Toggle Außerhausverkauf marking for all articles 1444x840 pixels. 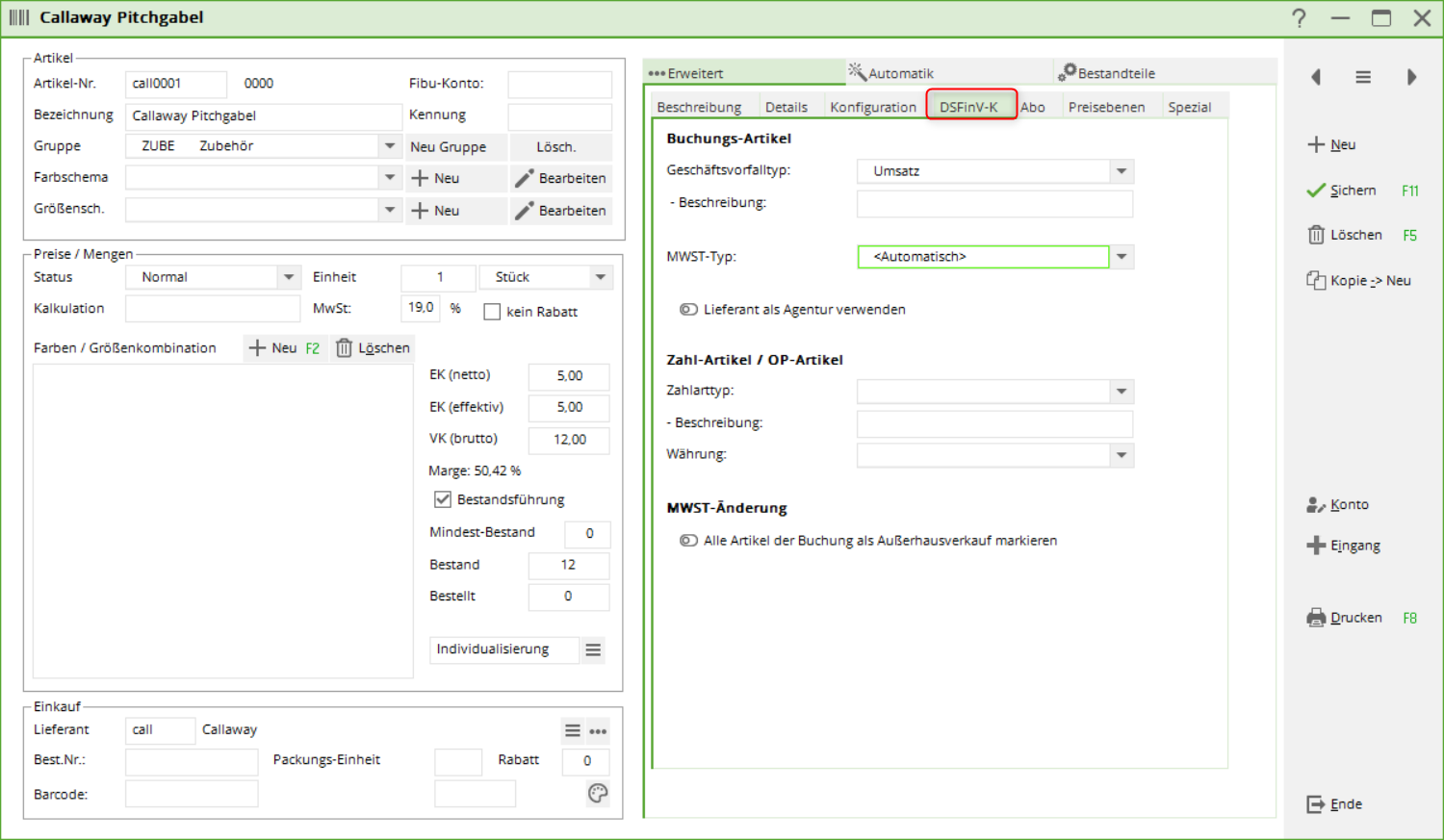pos(688,541)
